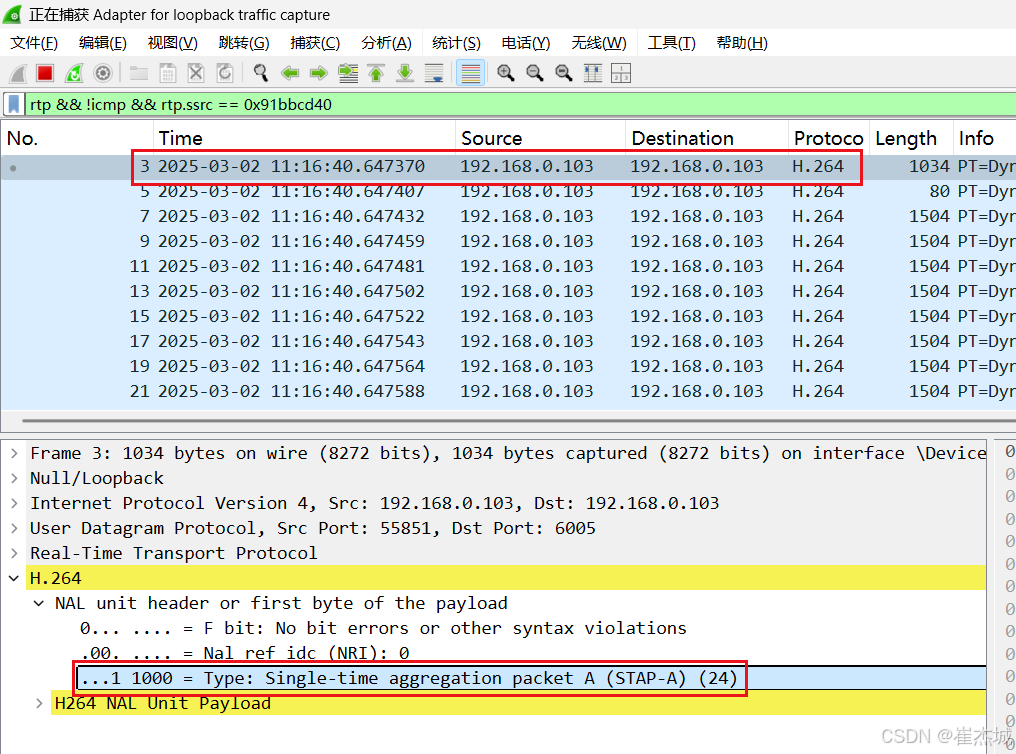Select packet 7 at 11:16:40.647432

[x=508, y=216]
